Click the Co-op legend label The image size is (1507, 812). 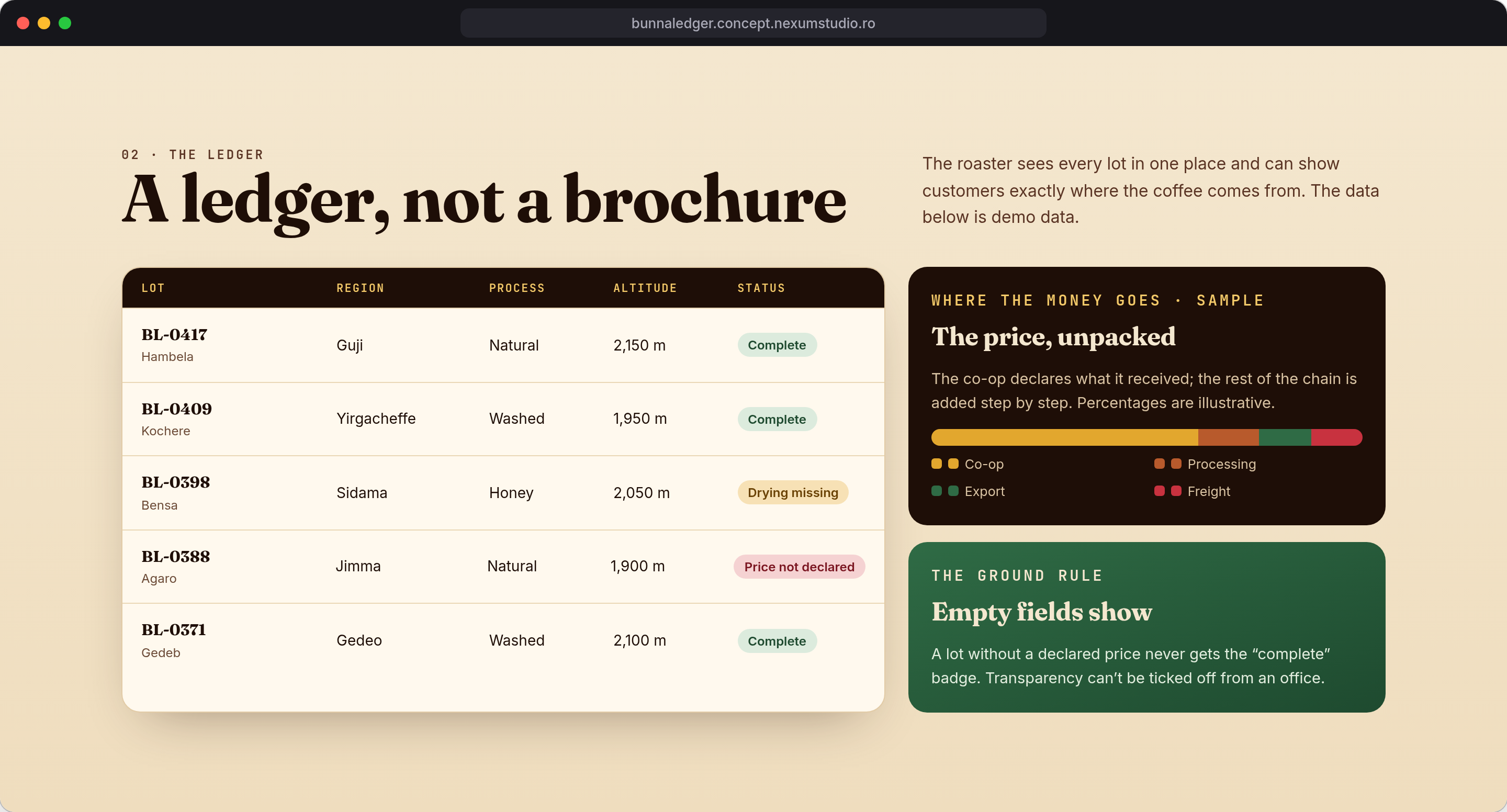[x=983, y=464]
